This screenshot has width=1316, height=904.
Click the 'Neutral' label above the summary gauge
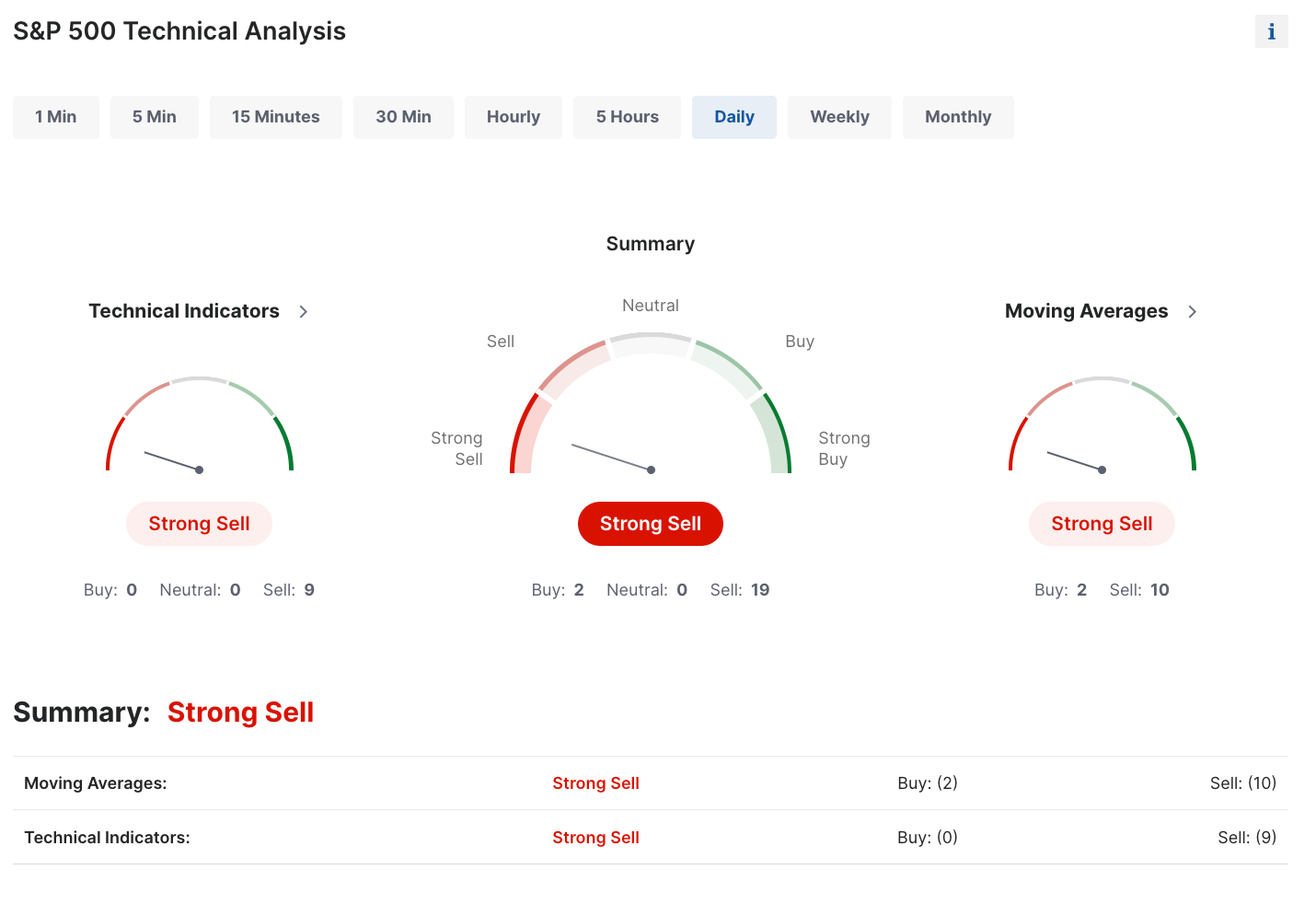pyautogui.click(x=651, y=306)
